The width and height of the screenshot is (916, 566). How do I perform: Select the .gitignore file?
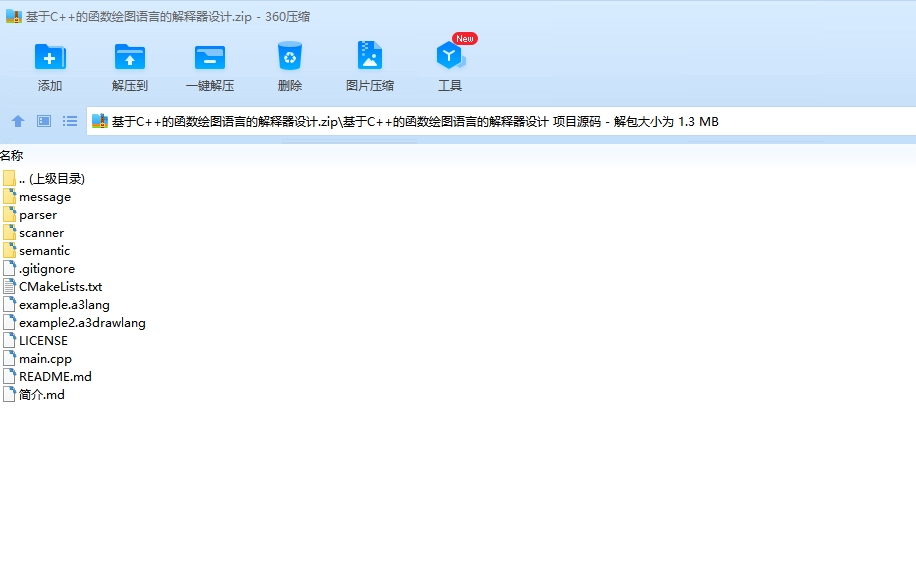pos(39,269)
